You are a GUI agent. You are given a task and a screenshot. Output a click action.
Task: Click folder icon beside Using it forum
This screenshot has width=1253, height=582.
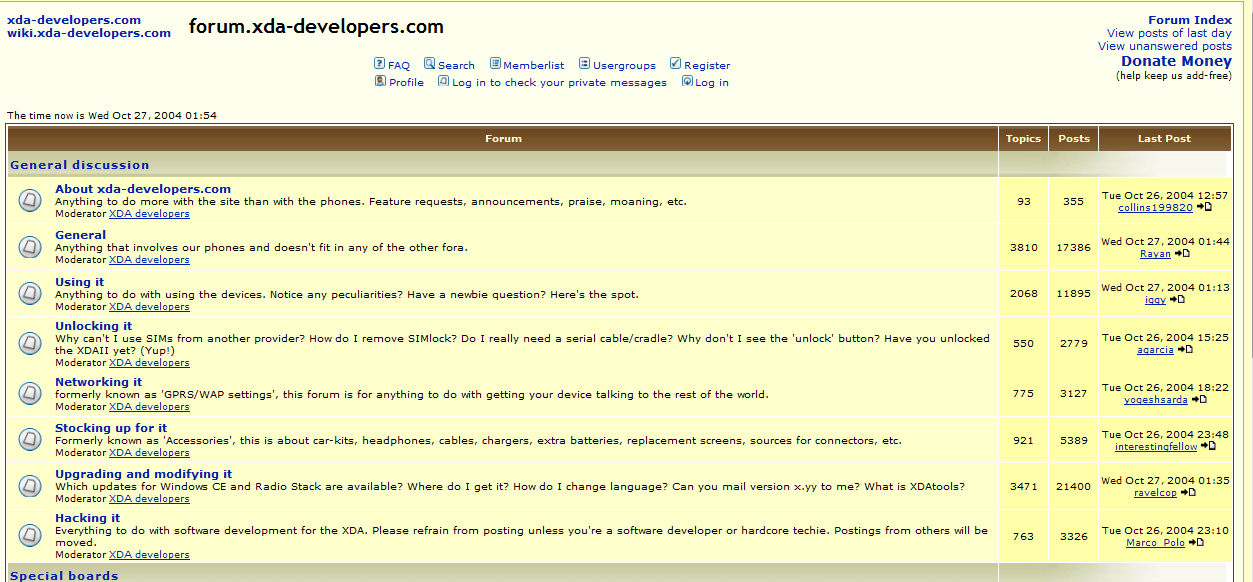pos(30,294)
